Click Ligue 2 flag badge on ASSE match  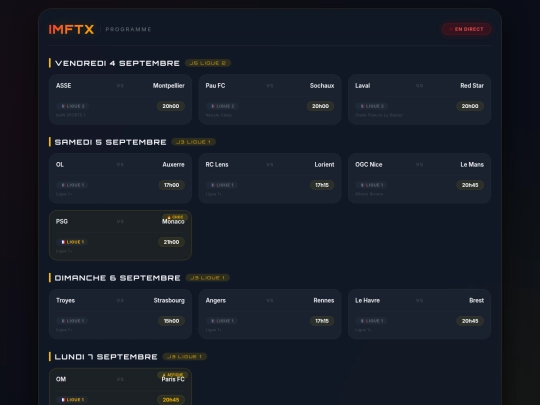73,106
